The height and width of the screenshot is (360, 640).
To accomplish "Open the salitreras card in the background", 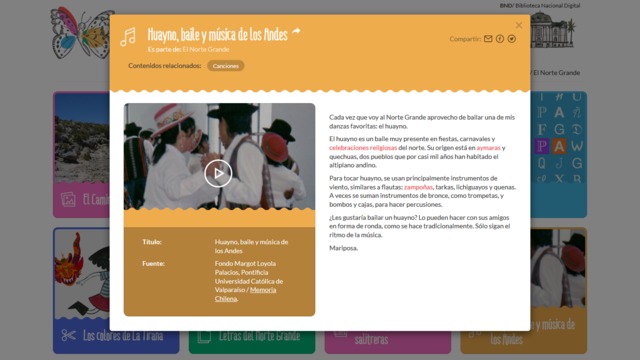I will coord(388,342).
